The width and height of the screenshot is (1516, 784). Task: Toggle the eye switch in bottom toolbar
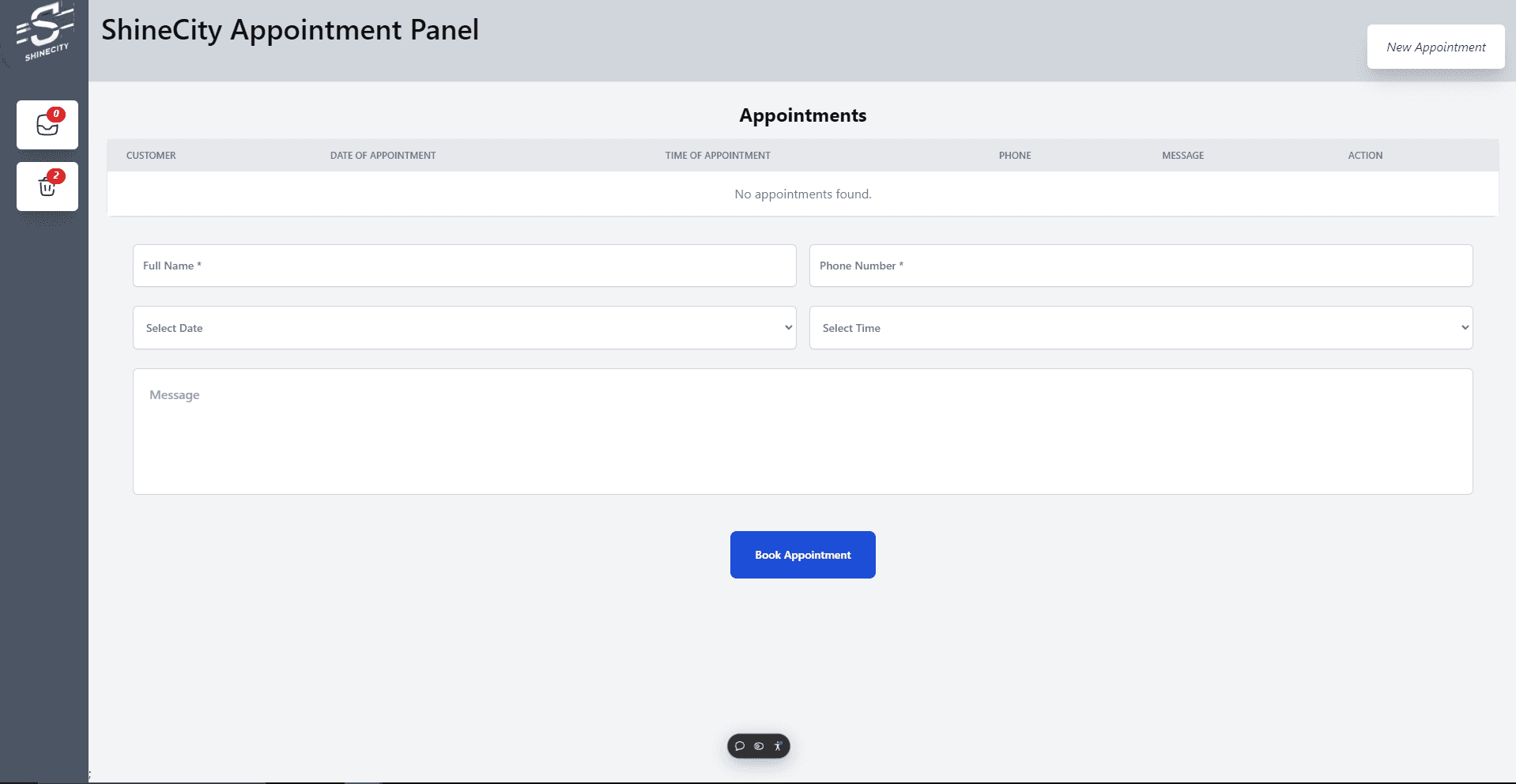pos(759,746)
